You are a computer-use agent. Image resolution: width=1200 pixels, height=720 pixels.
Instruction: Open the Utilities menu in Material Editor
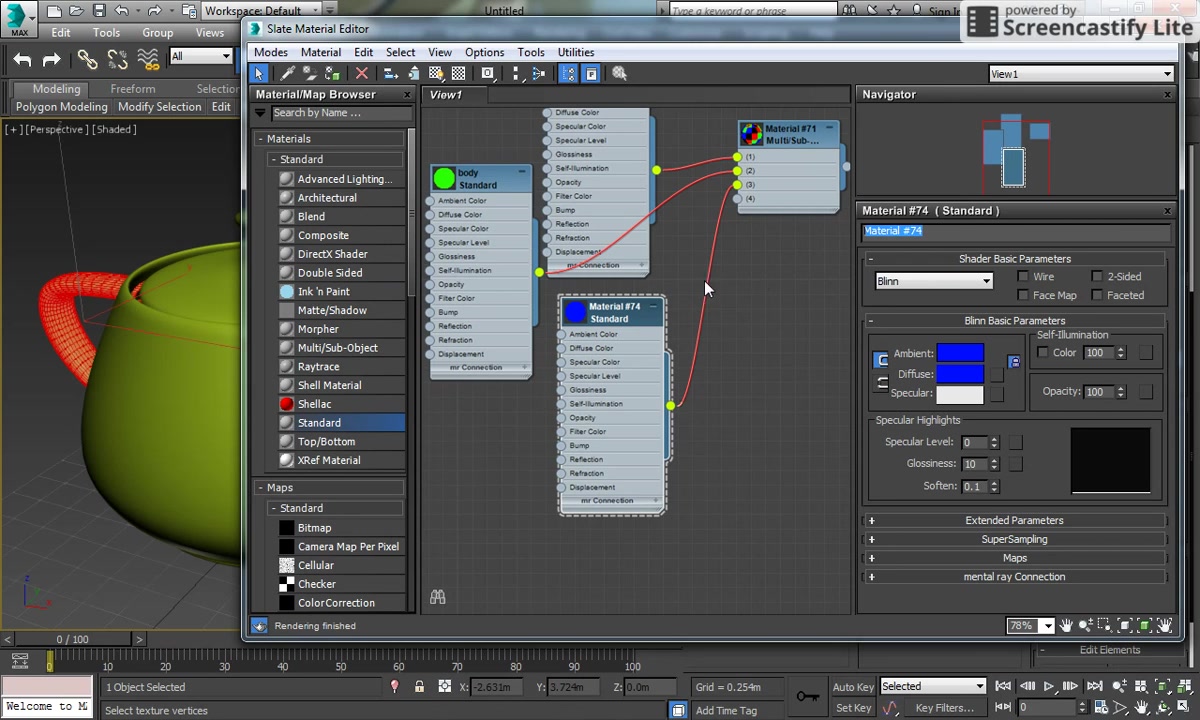575,52
